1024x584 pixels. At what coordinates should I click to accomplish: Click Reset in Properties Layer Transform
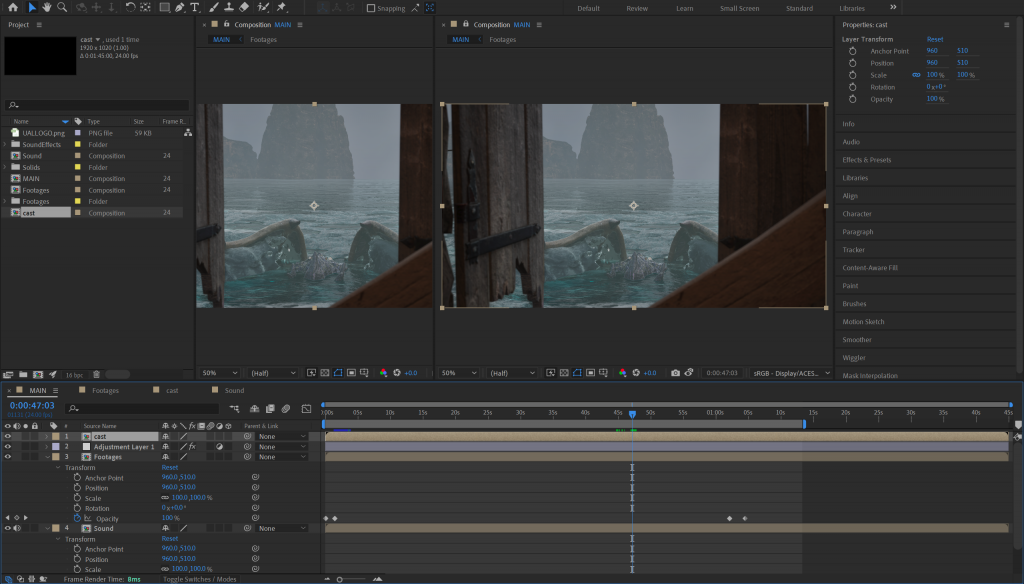pyautogui.click(x=935, y=39)
